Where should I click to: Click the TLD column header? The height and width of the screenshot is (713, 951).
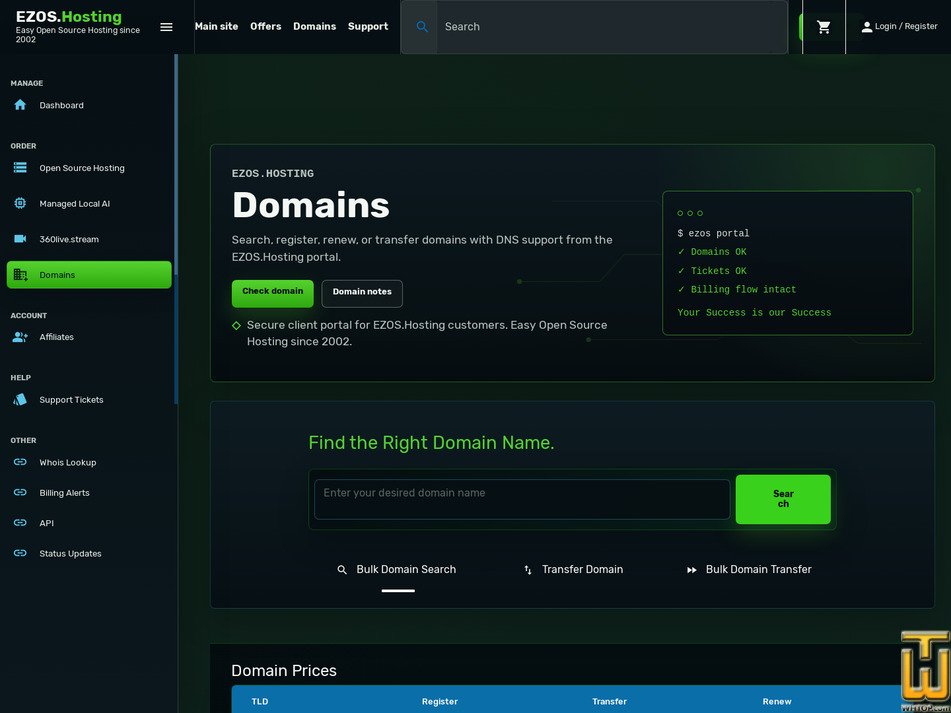[260, 701]
